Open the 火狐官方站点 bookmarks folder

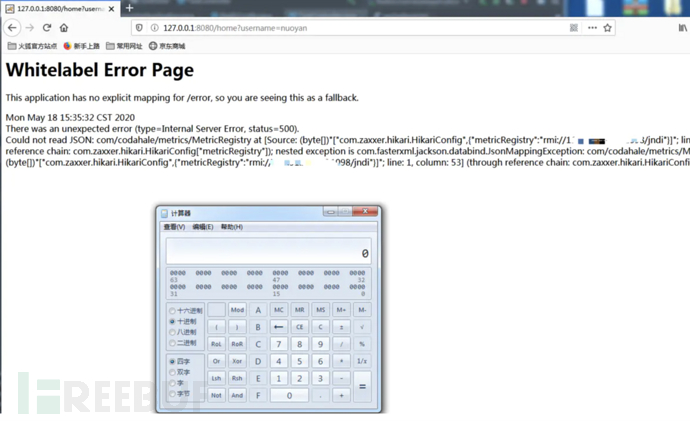32,46
